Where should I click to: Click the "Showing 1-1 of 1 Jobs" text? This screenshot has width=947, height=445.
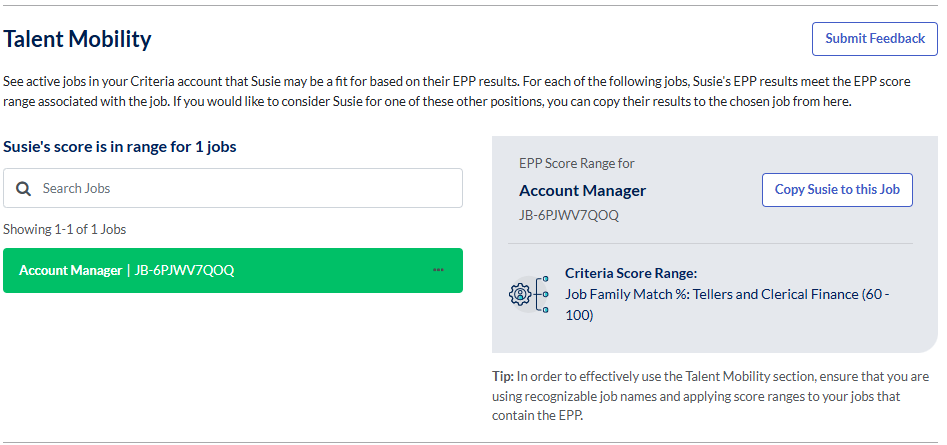[x=65, y=229]
